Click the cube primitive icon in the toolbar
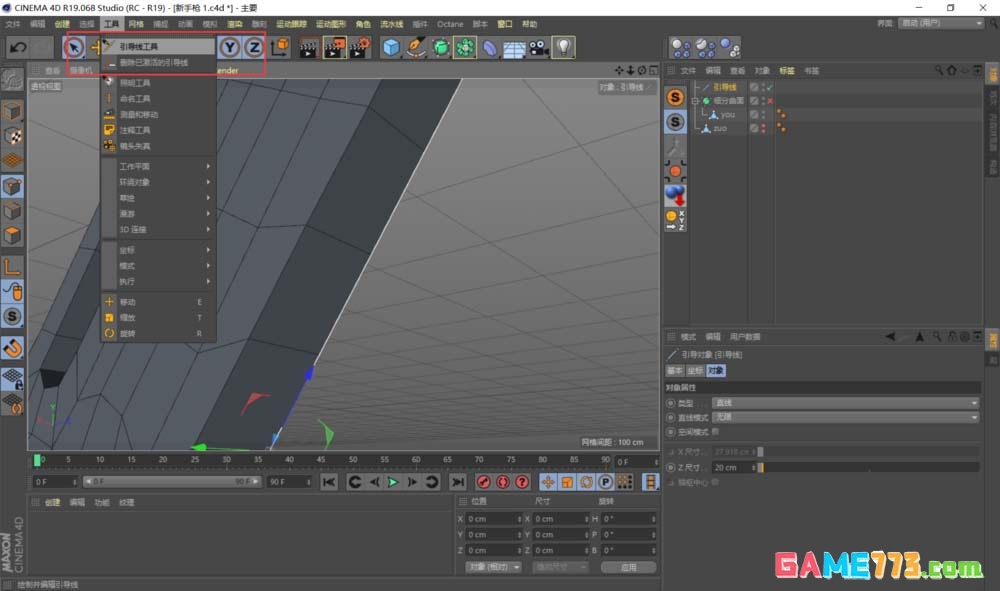This screenshot has height=591, width=1000. pos(391,47)
